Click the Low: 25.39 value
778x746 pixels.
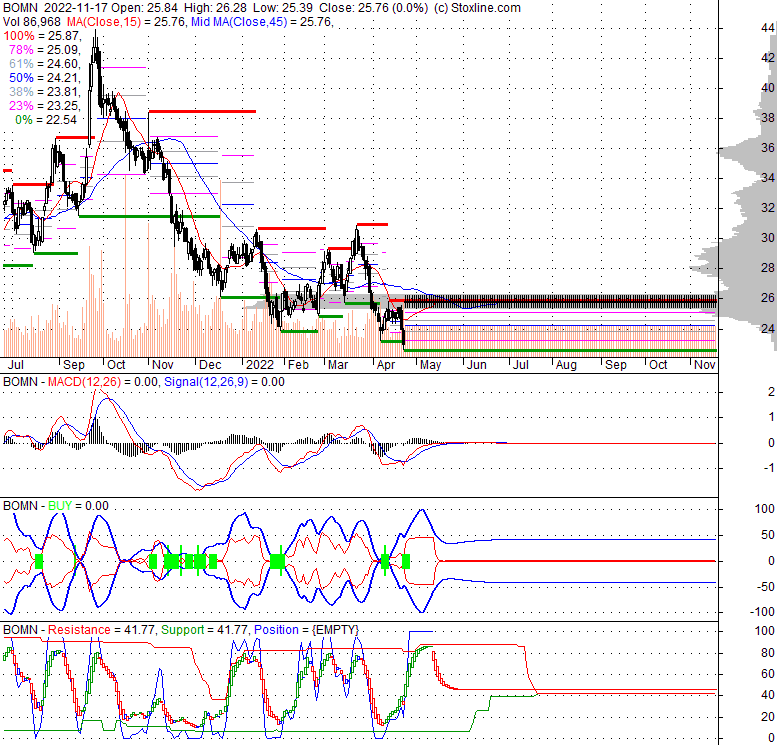click(283, 8)
